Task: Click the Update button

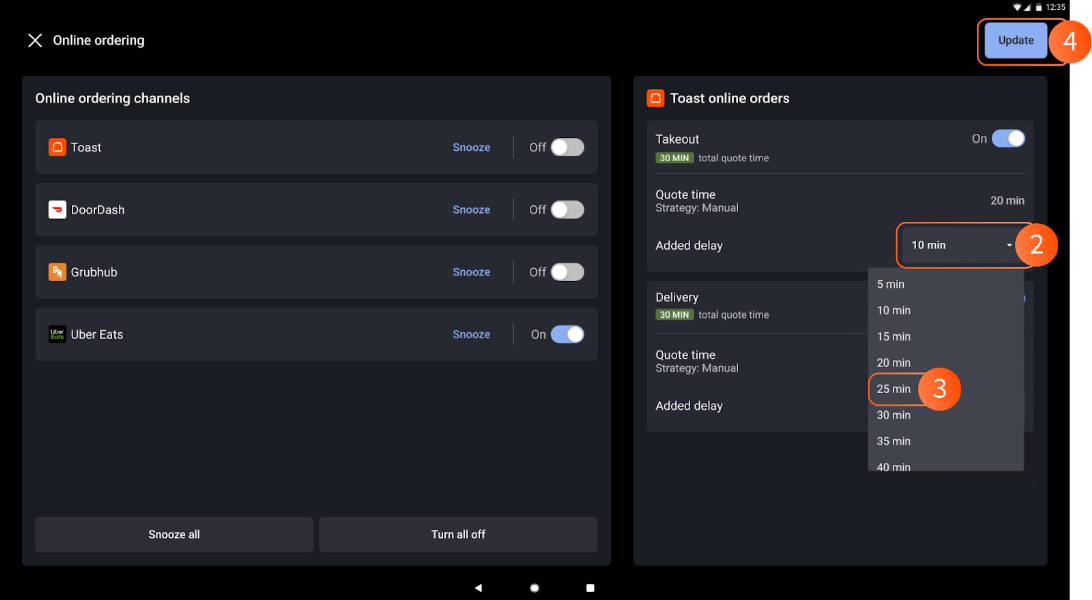Action: pyautogui.click(x=1016, y=41)
